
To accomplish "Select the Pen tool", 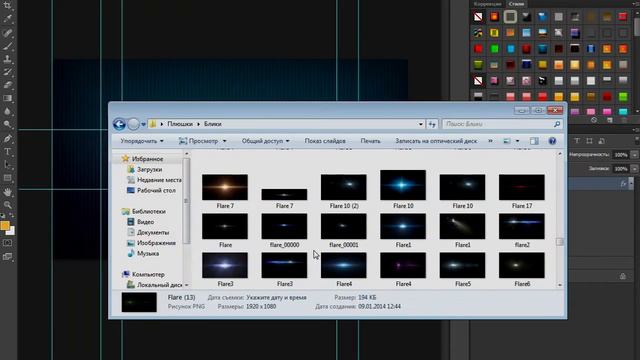I will click(x=7, y=138).
